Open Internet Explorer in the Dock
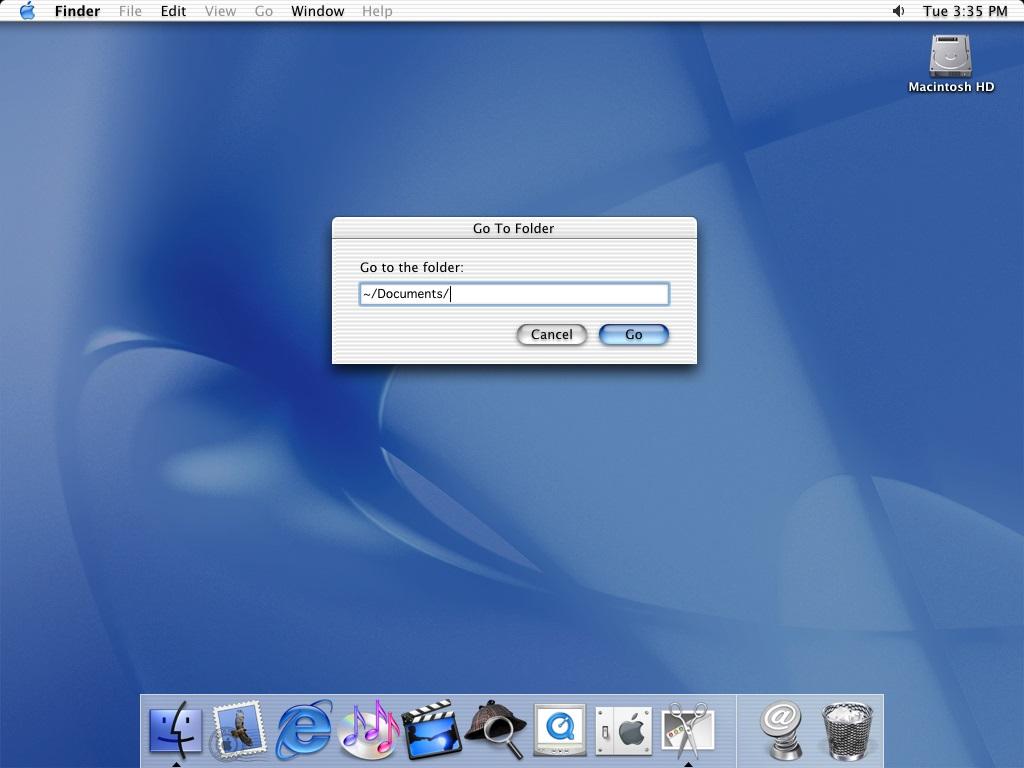 (304, 730)
